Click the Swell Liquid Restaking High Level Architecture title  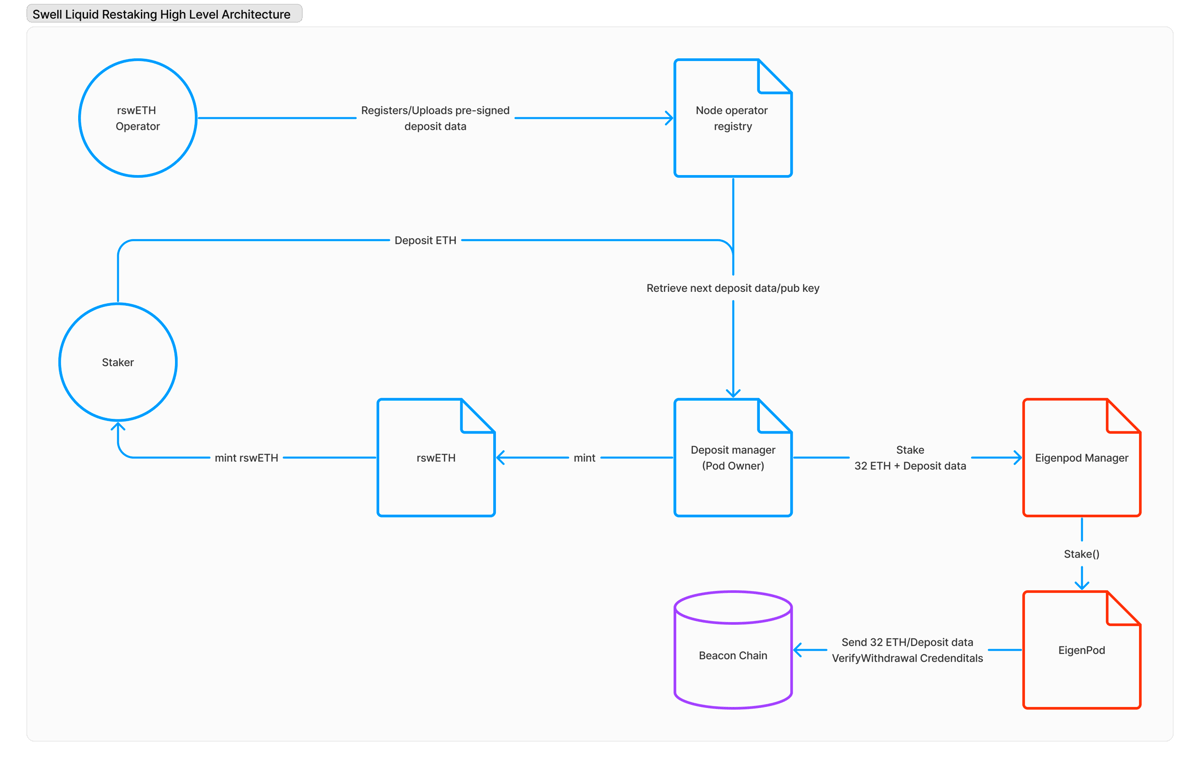(164, 14)
